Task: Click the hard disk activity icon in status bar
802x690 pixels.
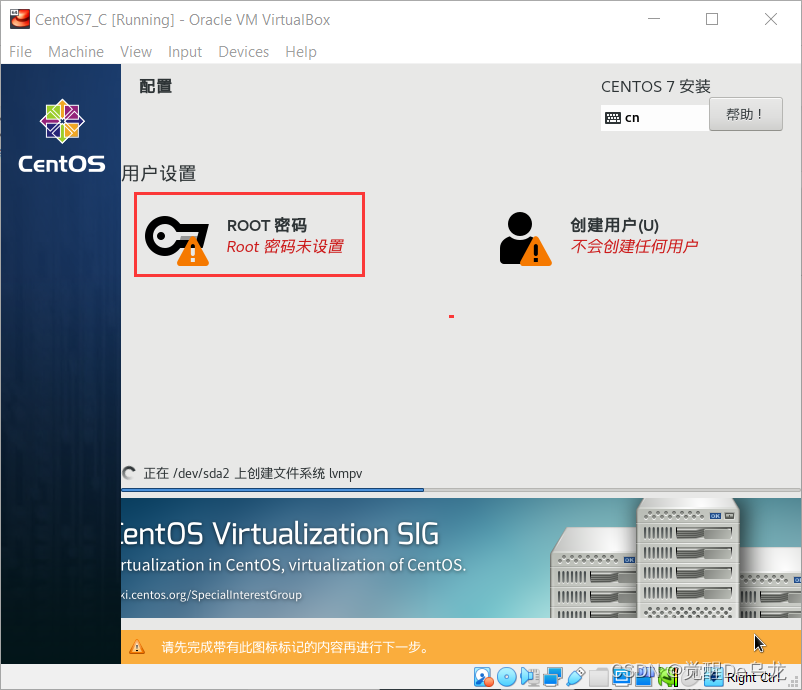Action: coord(483,677)
